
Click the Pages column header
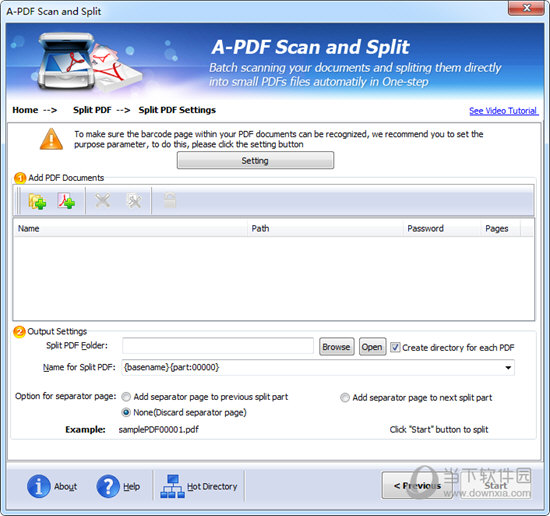pyautogui.click(x=501, y=229)
